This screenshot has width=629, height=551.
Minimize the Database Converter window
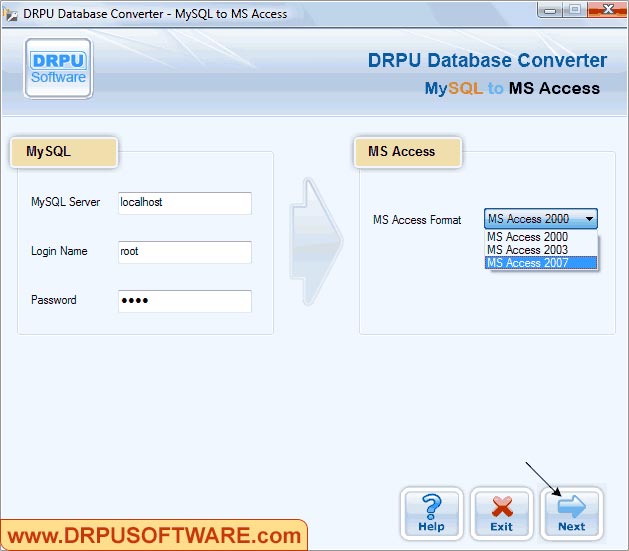coord(550,10)
